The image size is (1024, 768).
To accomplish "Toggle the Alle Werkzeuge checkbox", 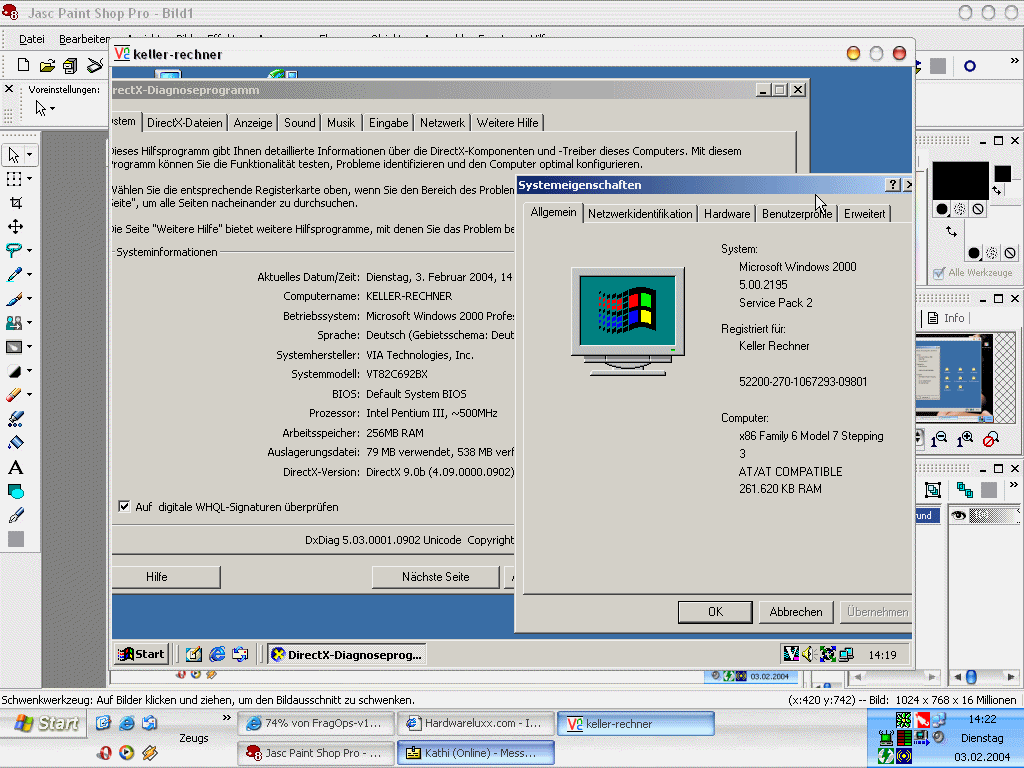I will click(x=938, y=273).
